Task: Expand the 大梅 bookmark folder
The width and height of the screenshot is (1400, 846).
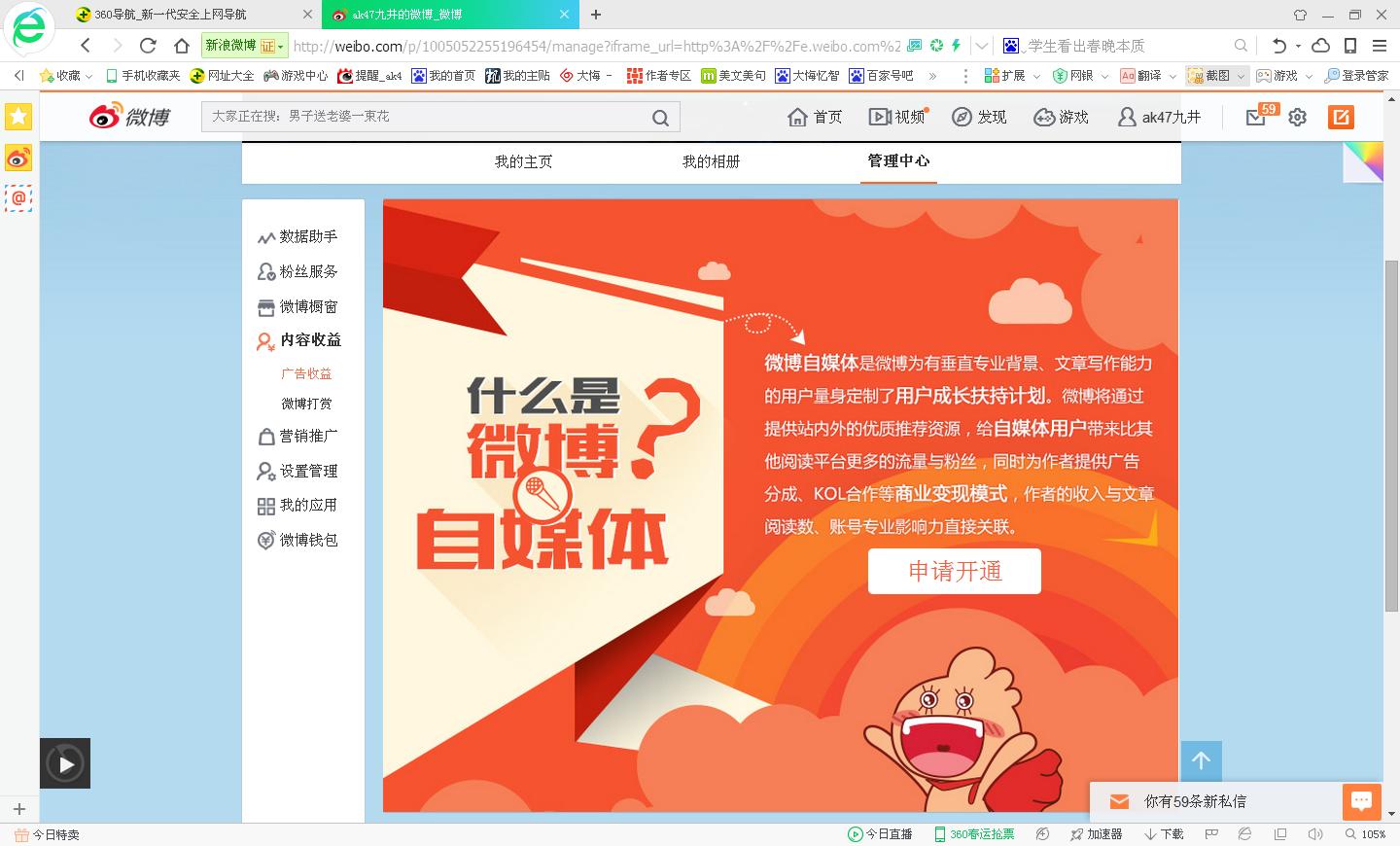Action: tap(586, 76)
